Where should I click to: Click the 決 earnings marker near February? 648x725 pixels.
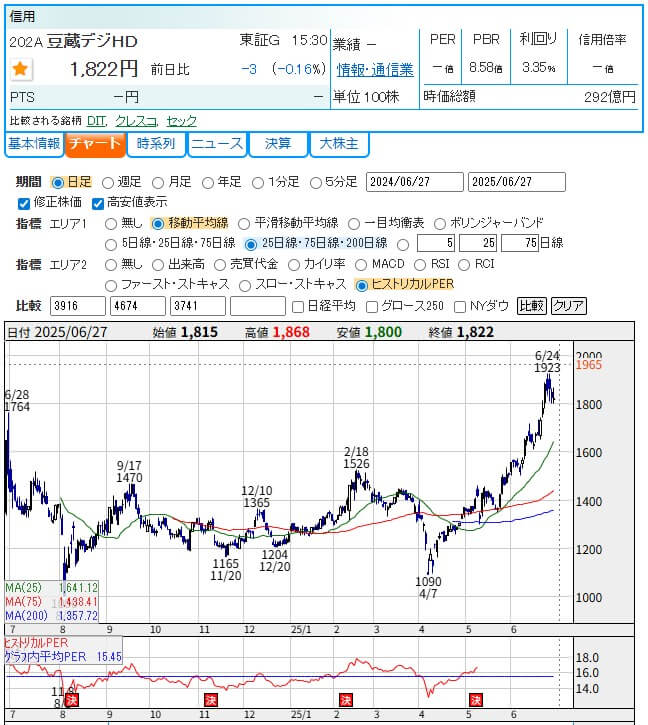point(346,700)
